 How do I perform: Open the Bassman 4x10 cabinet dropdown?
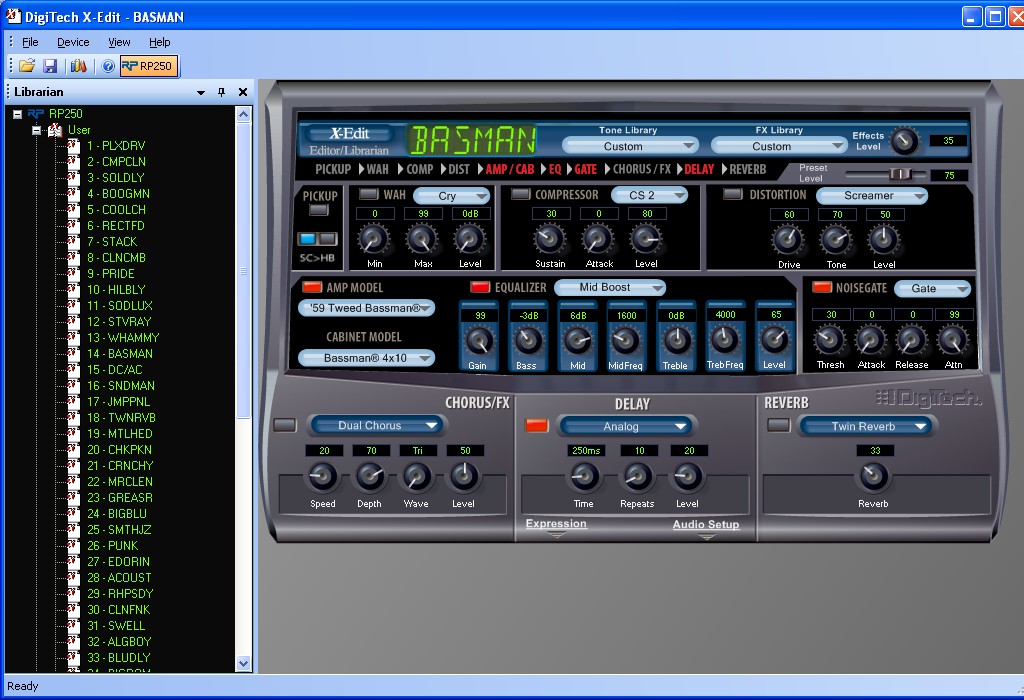[366, 358]
